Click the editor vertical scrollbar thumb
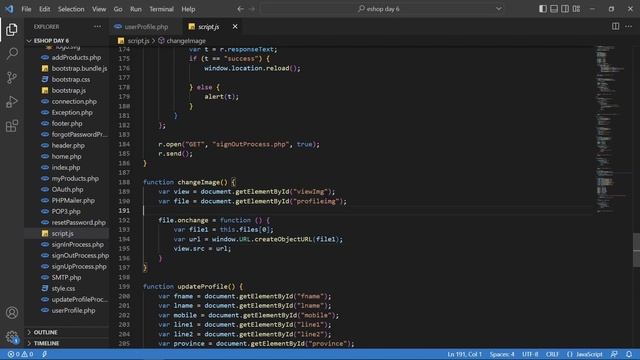The height and width of the screenshot is (360, 640). [x=636, y=250]
